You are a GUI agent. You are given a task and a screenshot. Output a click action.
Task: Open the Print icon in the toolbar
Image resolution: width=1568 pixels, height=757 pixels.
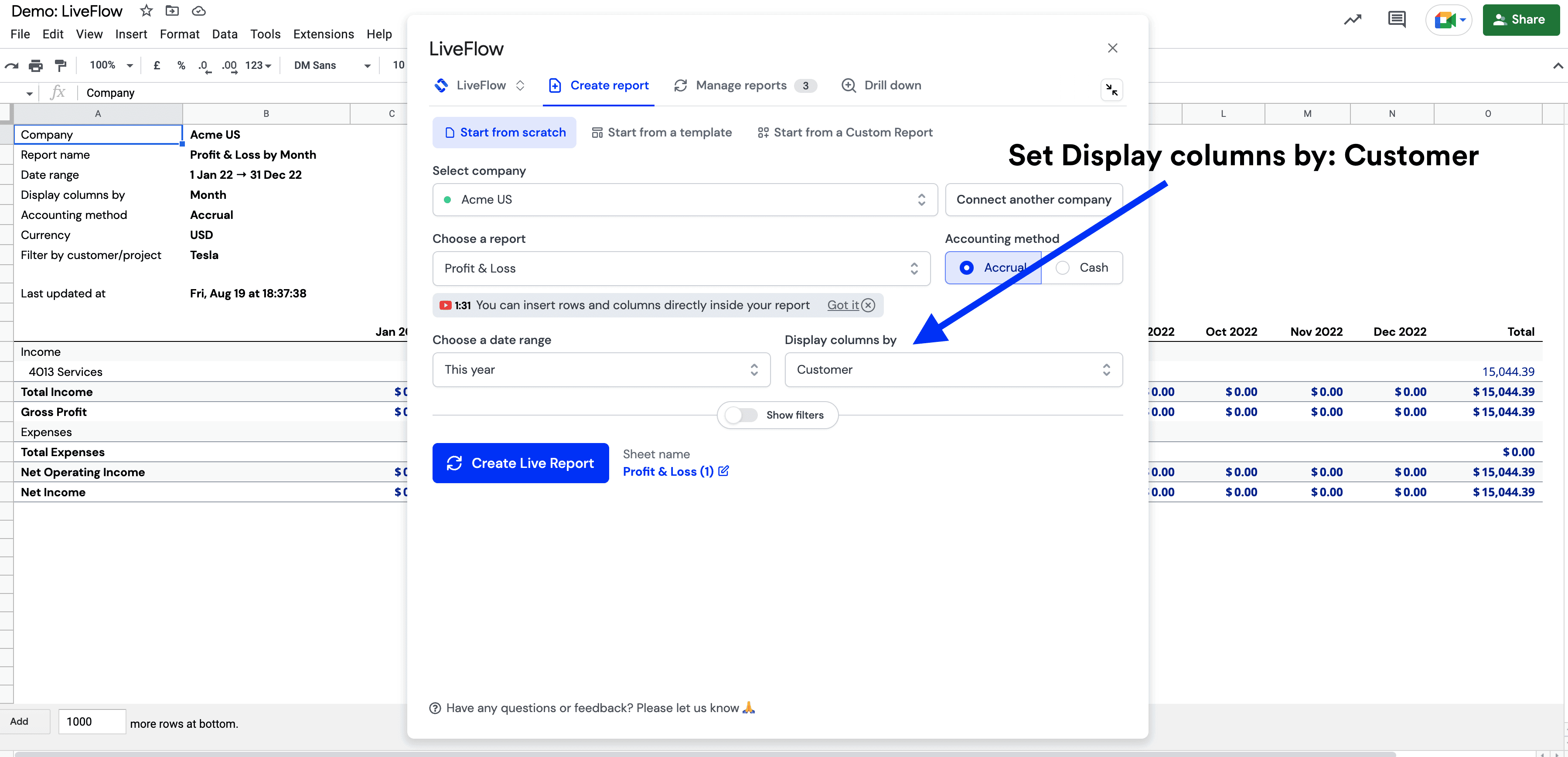point(36,65)
